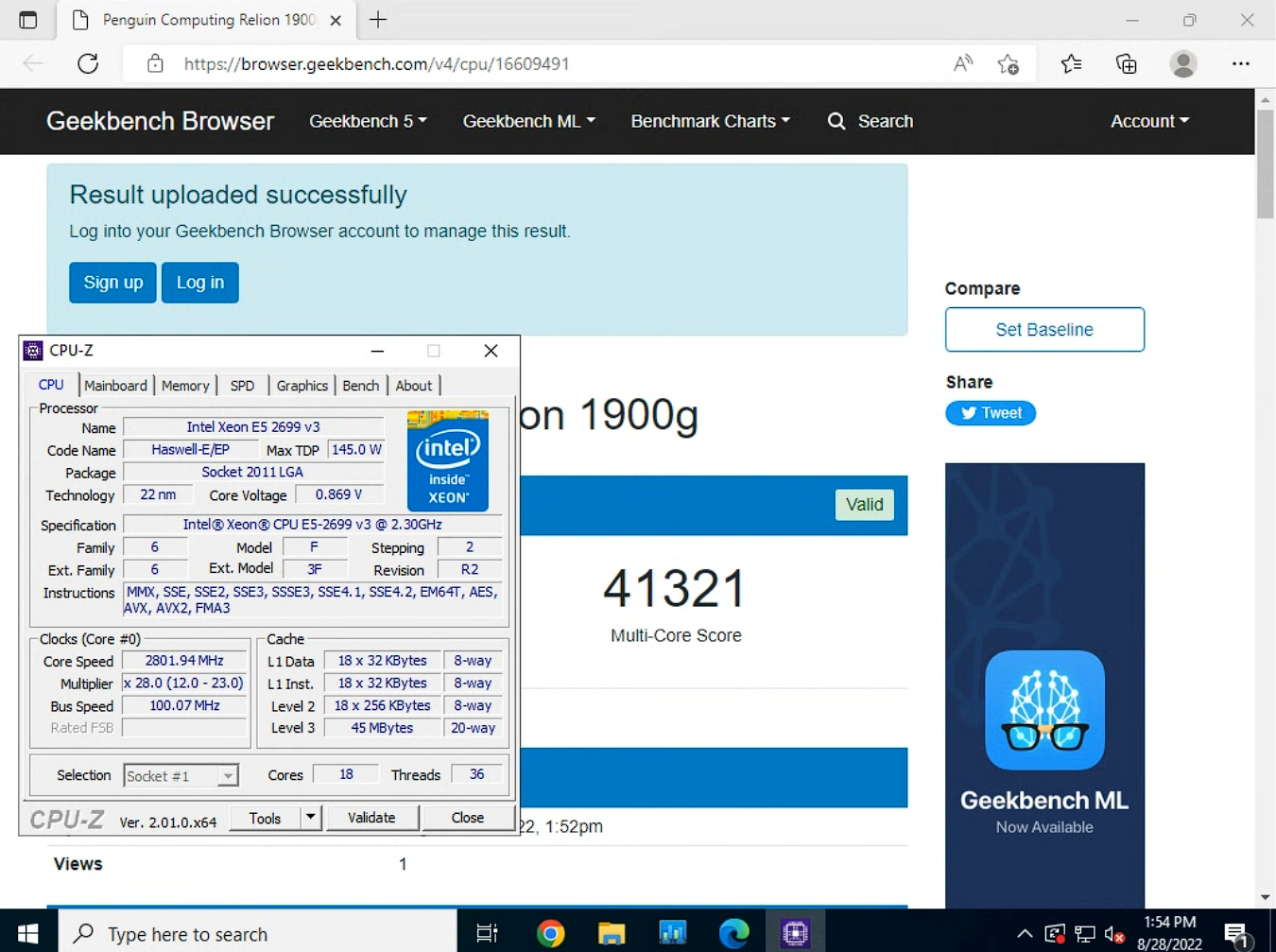This screenshot has width=1276, height=952.
Task: Click the Close button in CPU-Z
Action: [467, 817]
